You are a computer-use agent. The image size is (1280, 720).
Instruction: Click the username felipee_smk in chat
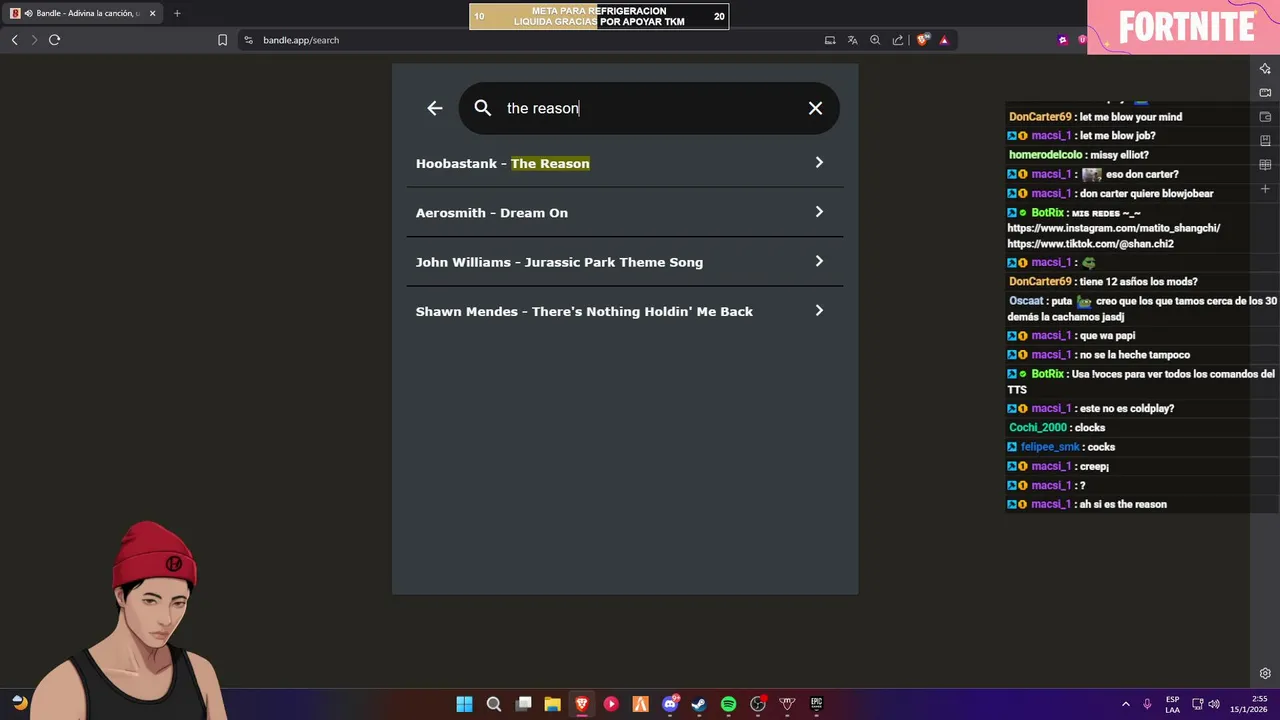coord(1050,447)
